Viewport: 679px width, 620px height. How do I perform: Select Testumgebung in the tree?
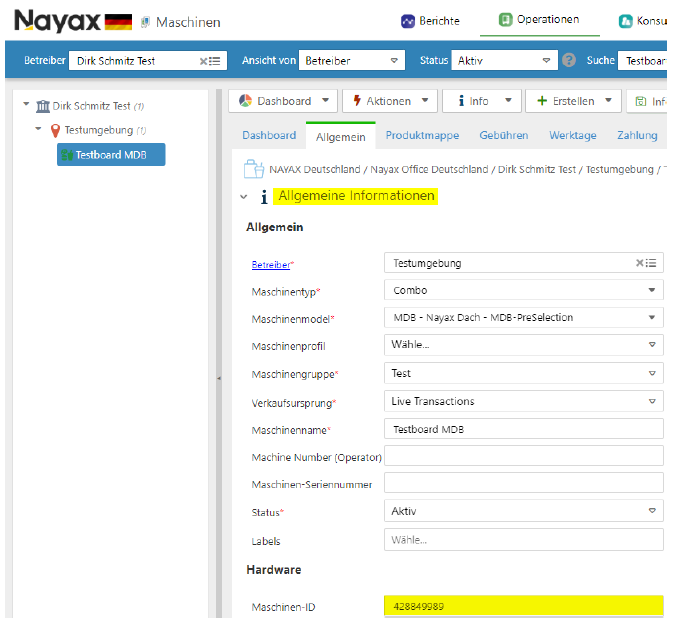point(99,130)
